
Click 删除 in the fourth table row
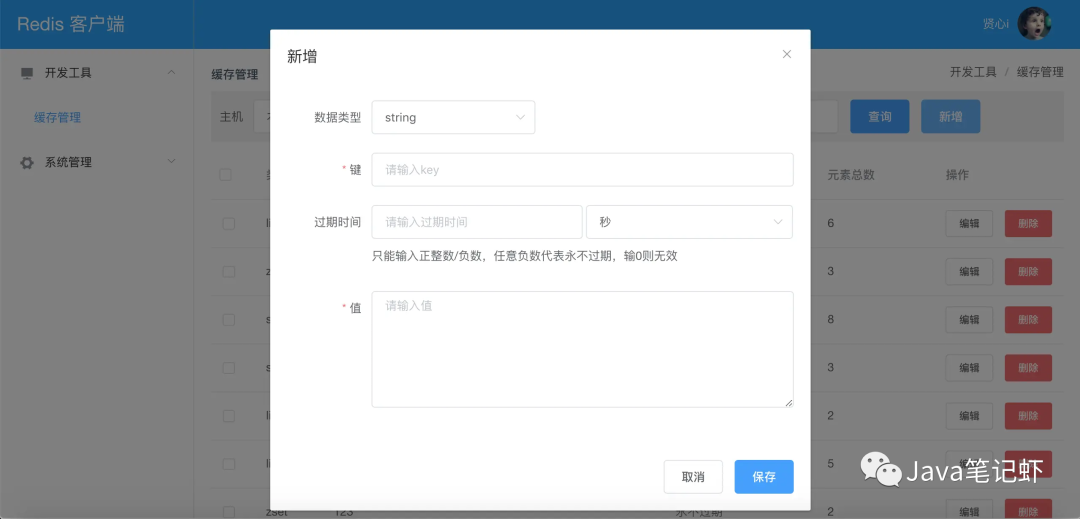[1028, 368]
